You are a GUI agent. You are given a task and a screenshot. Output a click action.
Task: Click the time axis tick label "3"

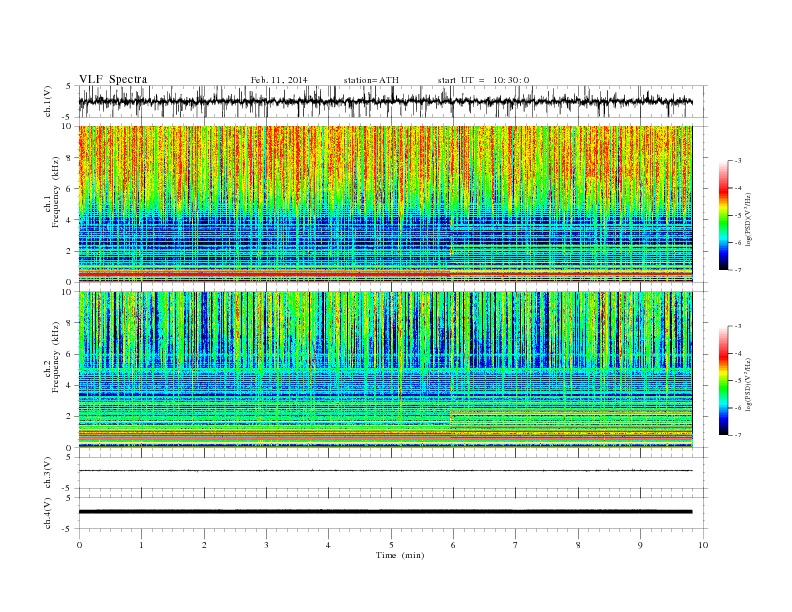(x=266, y=545)
